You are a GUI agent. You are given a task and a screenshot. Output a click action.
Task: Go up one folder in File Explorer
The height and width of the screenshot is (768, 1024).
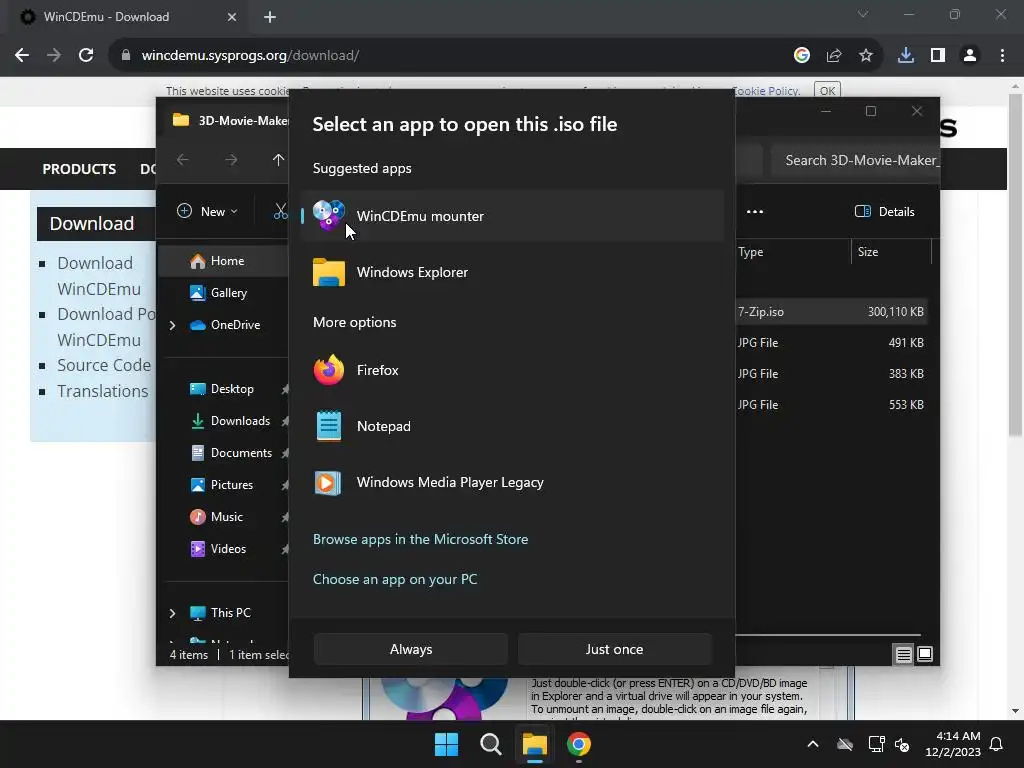[x=278, y=160]
